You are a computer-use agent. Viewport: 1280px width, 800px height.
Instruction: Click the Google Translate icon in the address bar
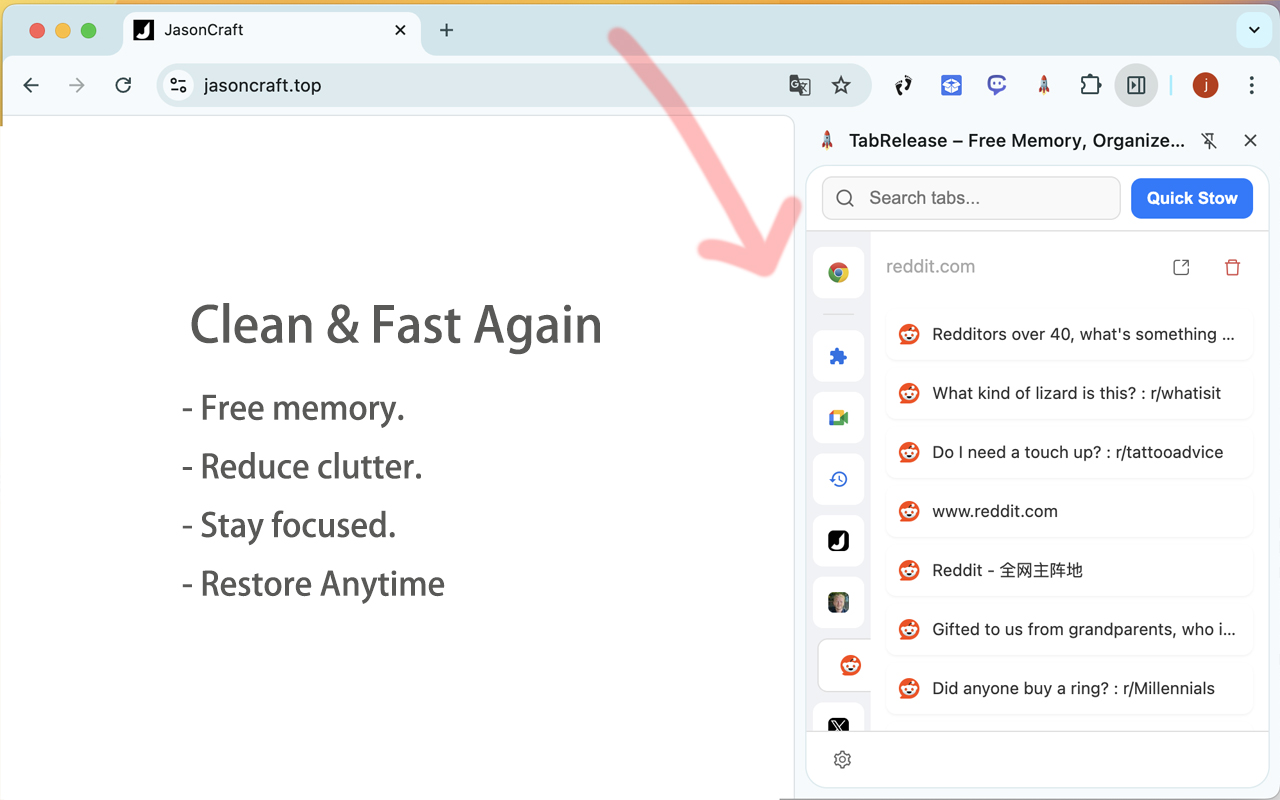click(800, 86)
